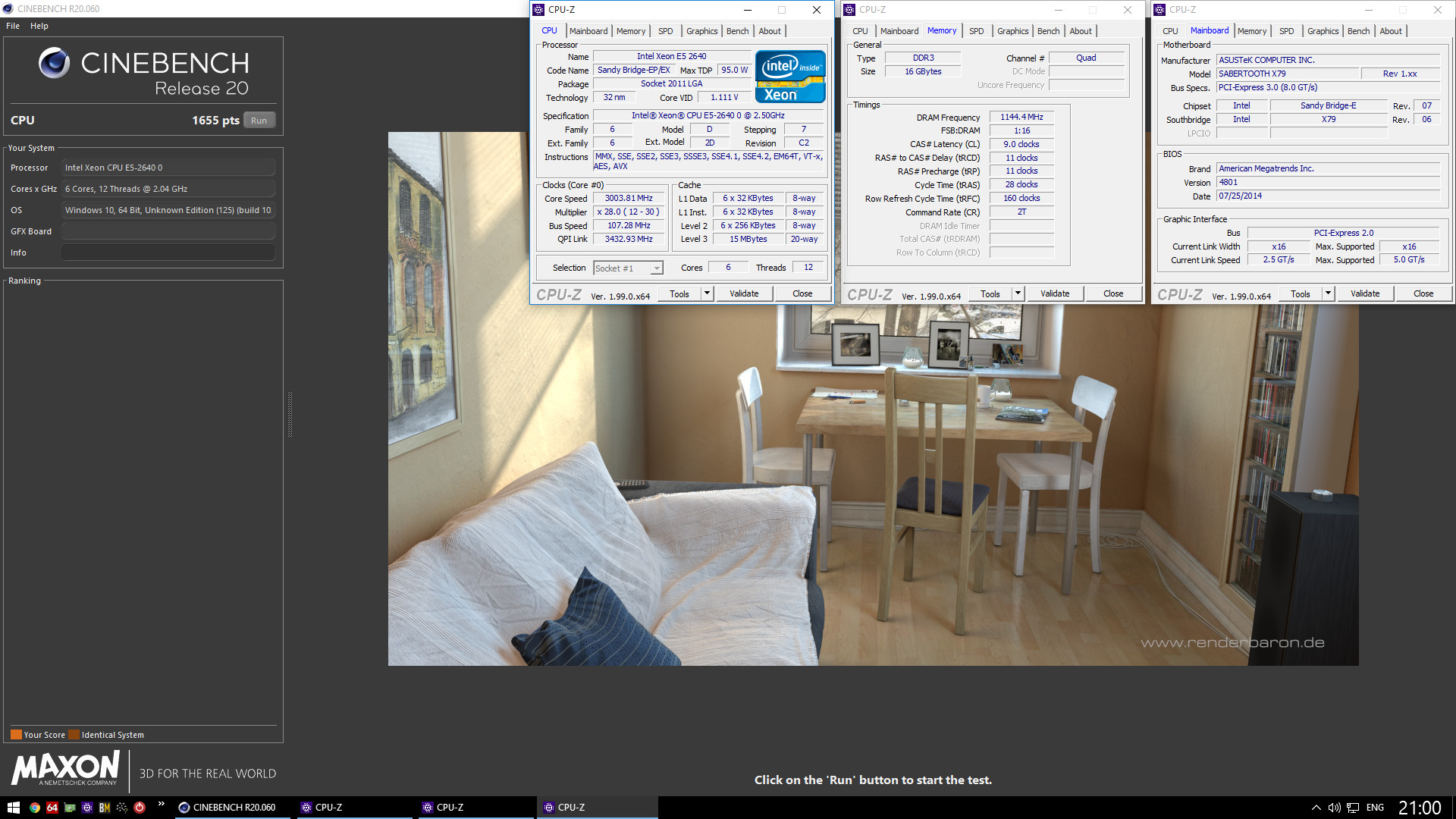Open the BM taskbar icon
The height and width of the screenshot is (819, 1456).
tap(105, 808)
